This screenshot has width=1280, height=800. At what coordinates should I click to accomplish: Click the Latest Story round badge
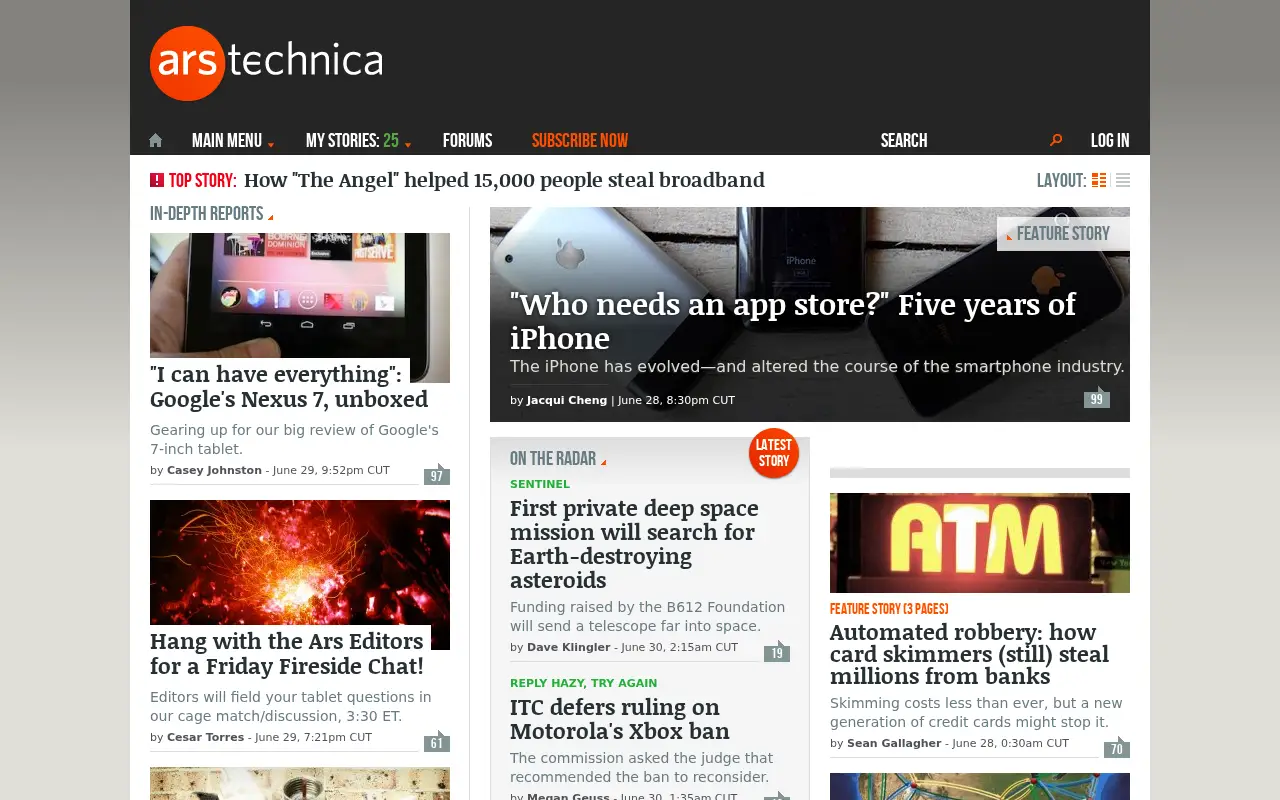click(774, 453)
